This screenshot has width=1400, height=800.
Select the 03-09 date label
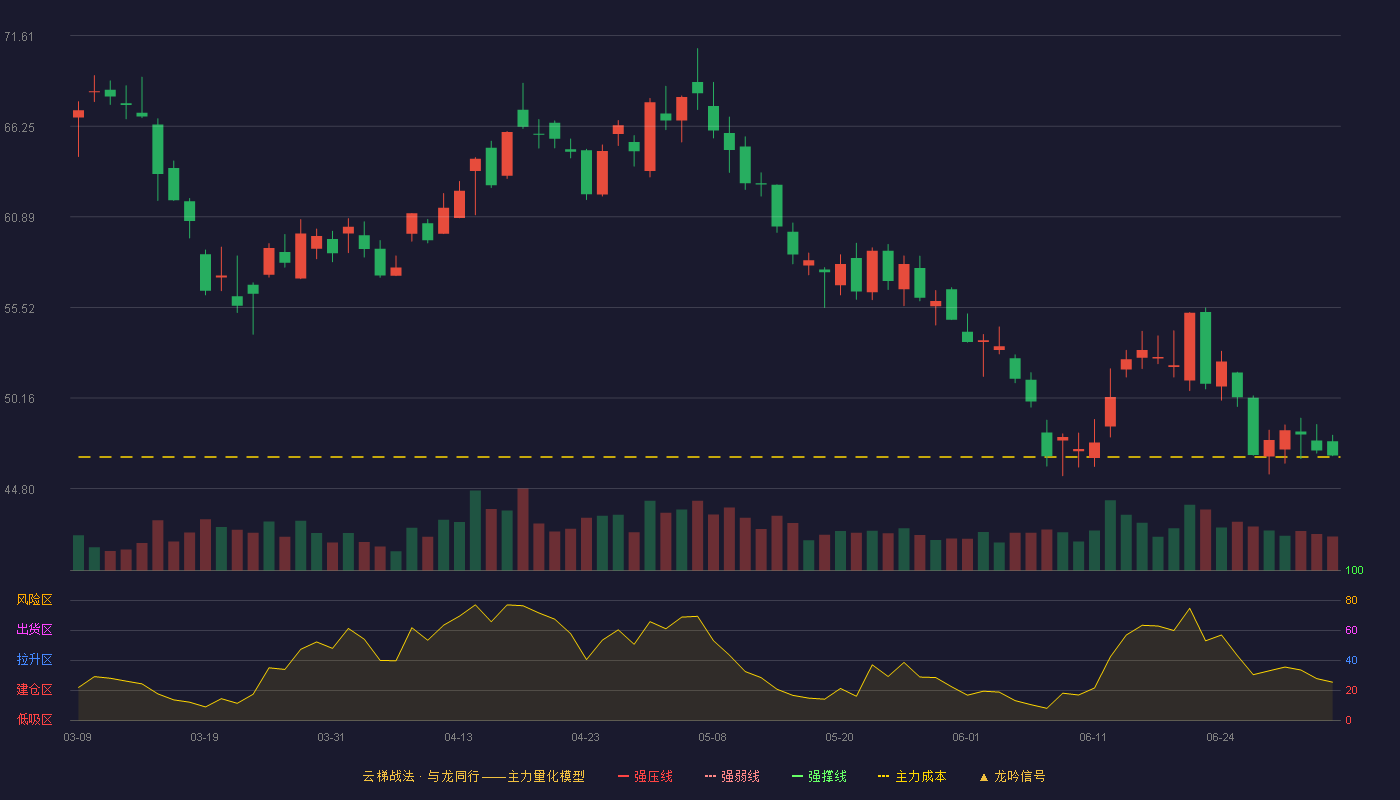pos(77,737)
